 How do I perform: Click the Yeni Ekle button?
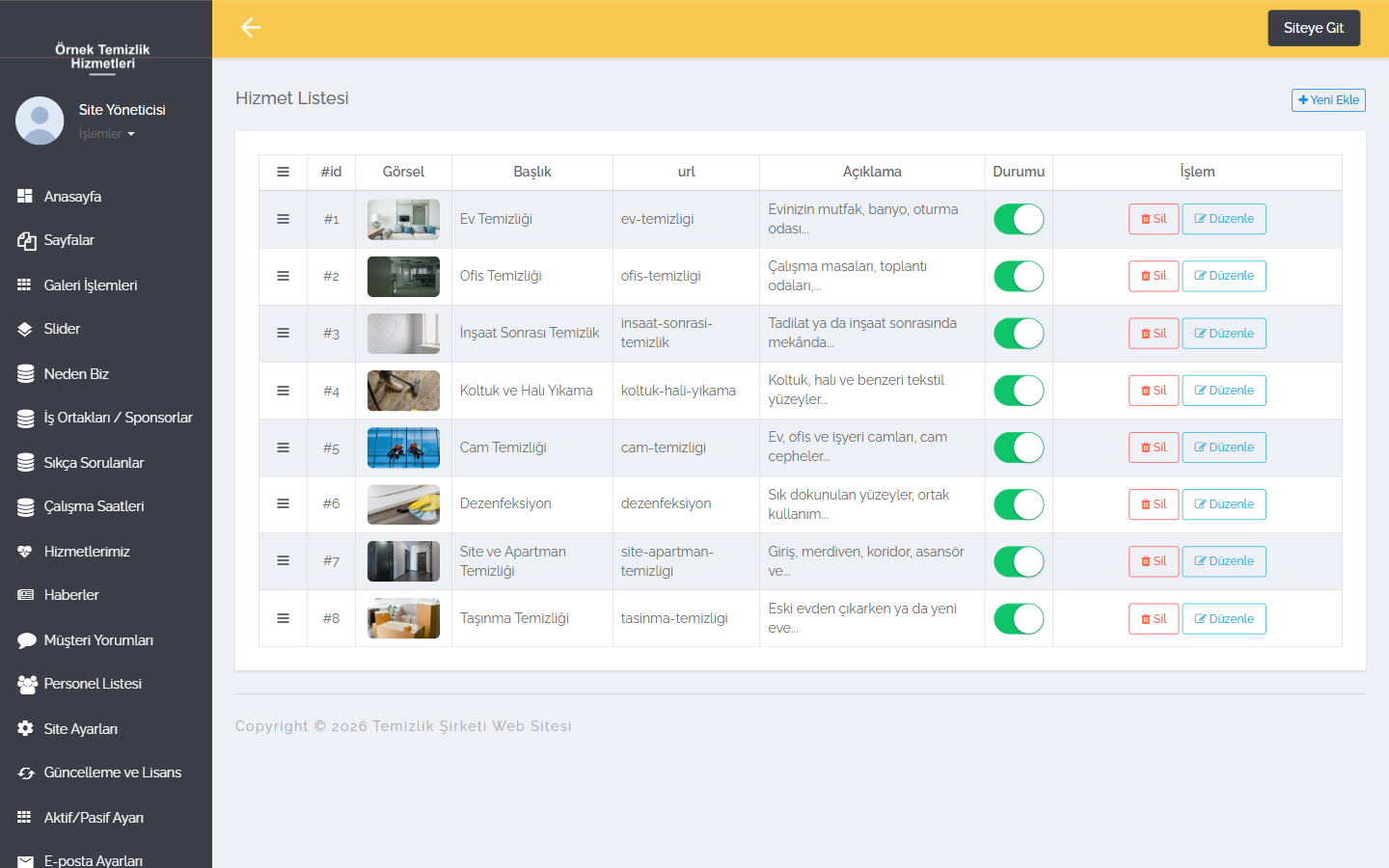(1328, 100)
